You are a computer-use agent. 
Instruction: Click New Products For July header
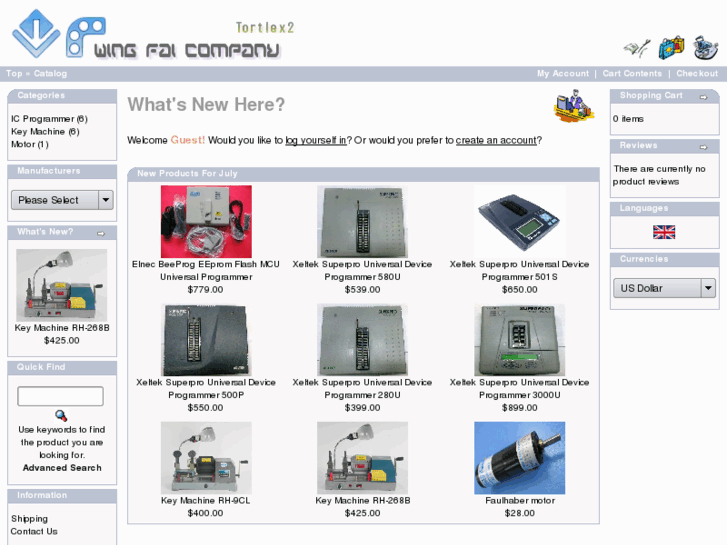tap(187, 173)
